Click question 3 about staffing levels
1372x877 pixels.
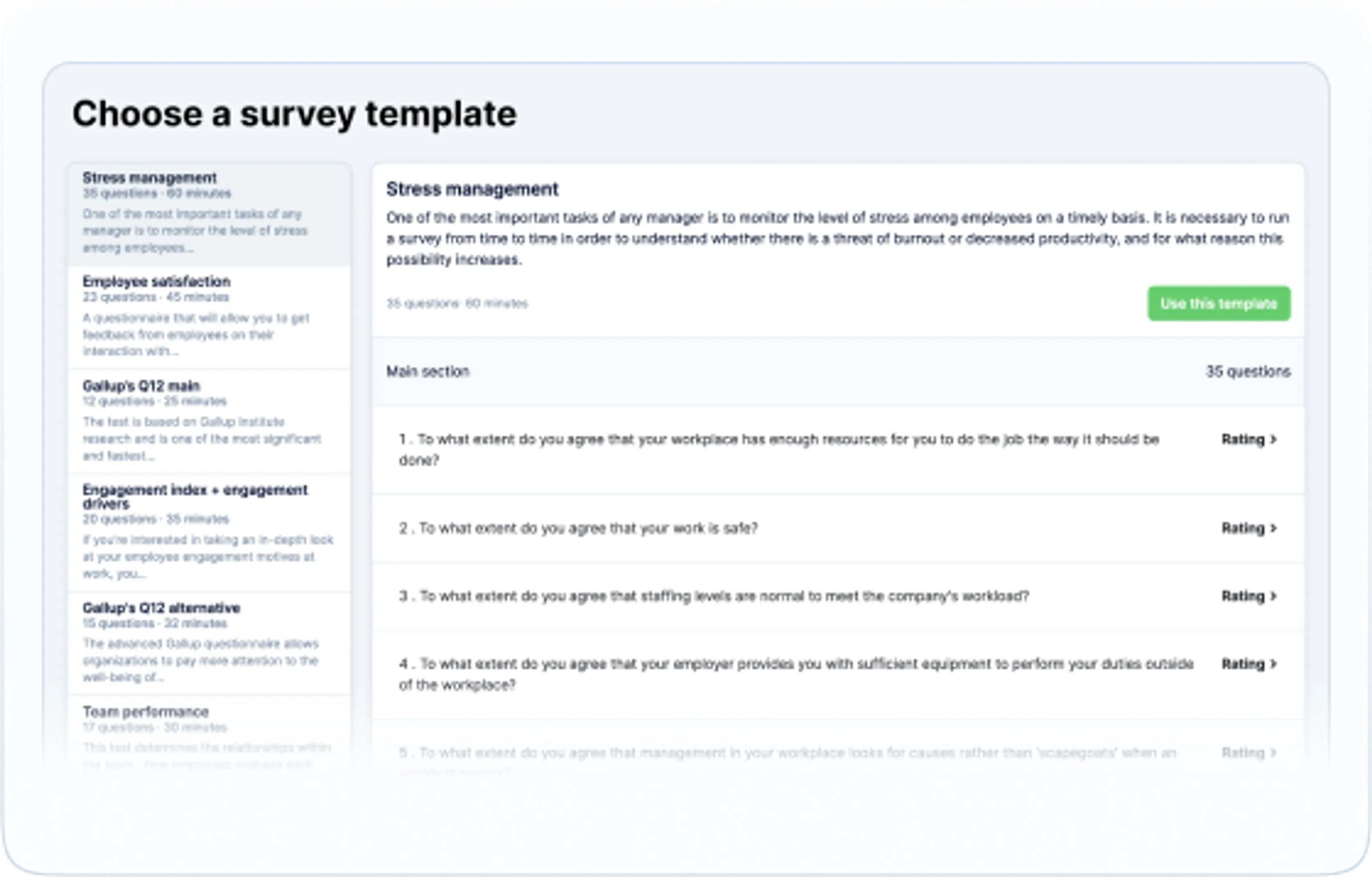coord(713,596)
